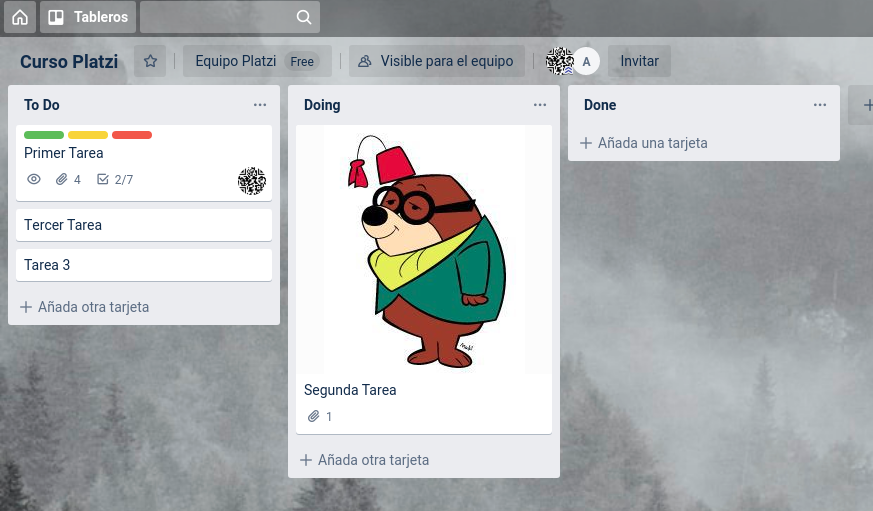
Task: Open the Done list actions menu
Action: coord(820,105)
